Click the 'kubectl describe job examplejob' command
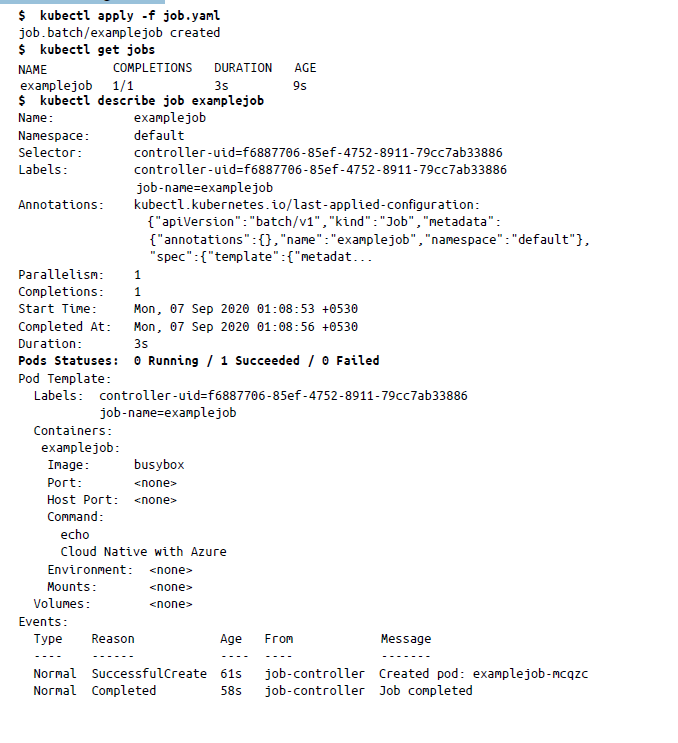 (151, 101)
